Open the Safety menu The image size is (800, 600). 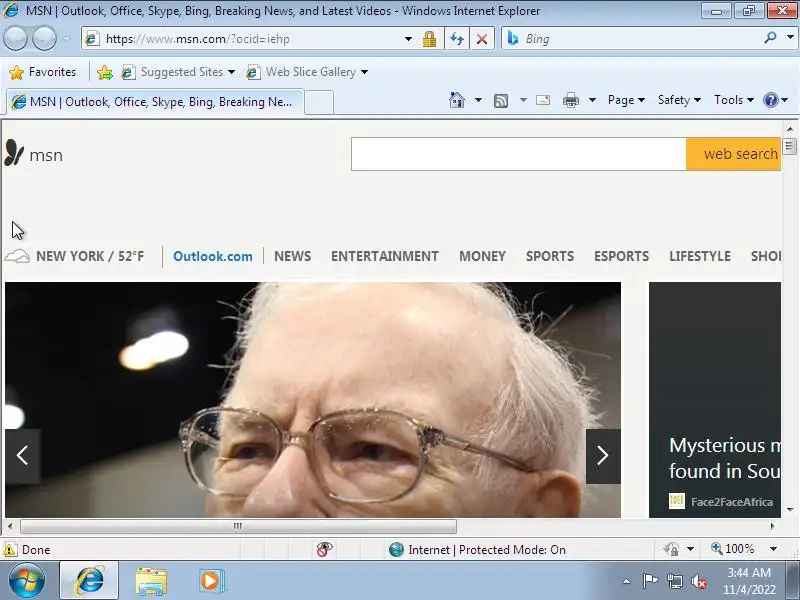[x=679, y=100]
